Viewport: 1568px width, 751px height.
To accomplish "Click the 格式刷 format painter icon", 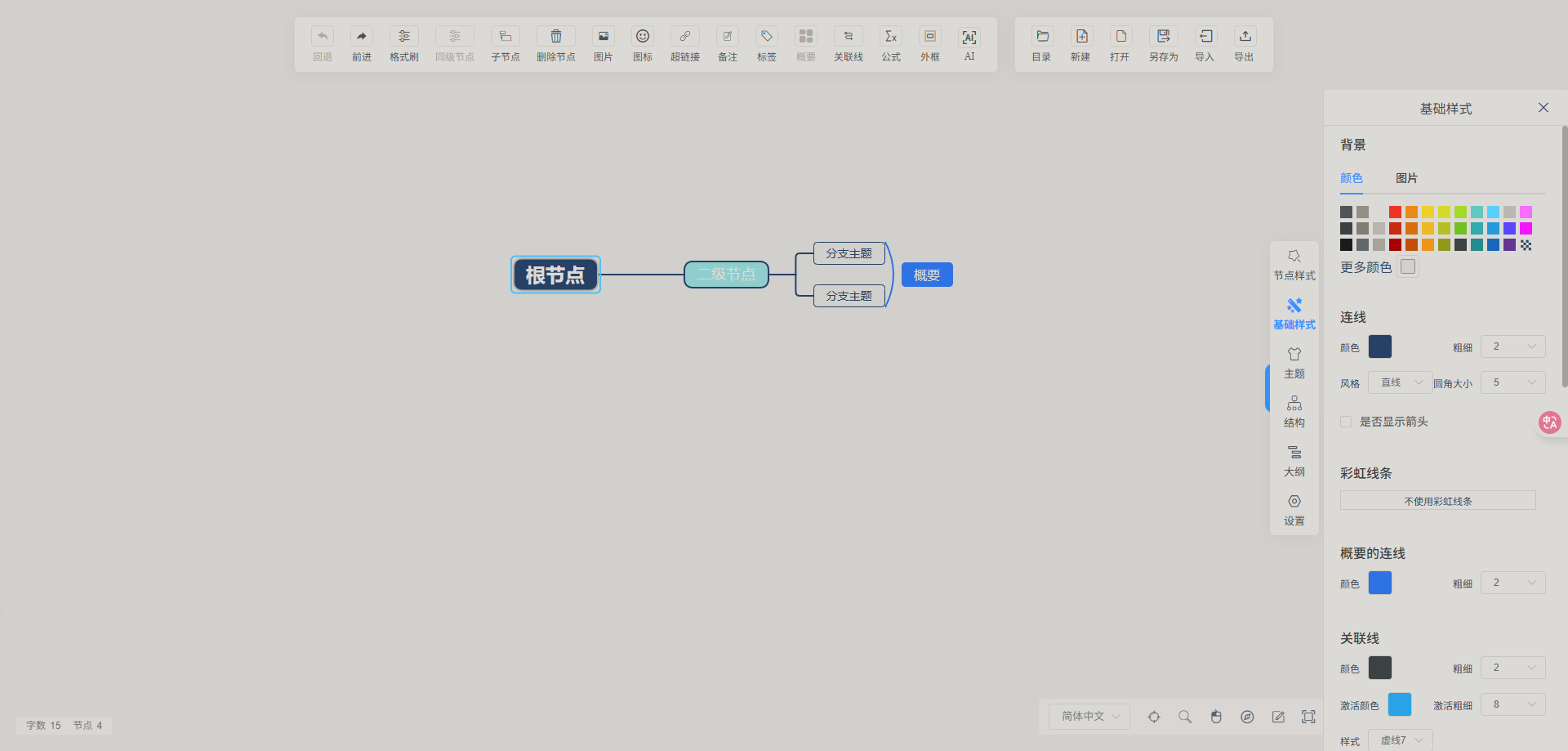I will coord(403,44).
